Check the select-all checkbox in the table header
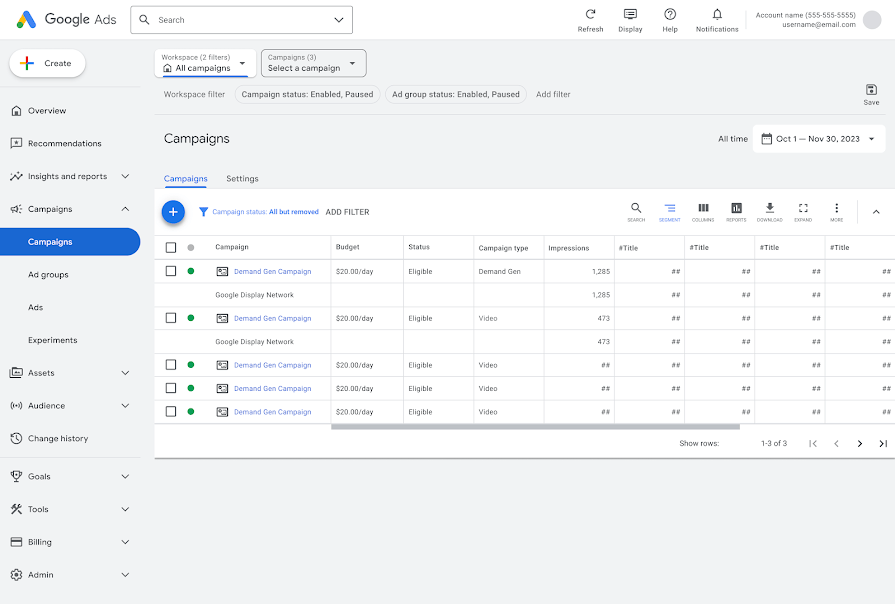The height and width of the screenshot is (604, 895). [x=170, y=247]
